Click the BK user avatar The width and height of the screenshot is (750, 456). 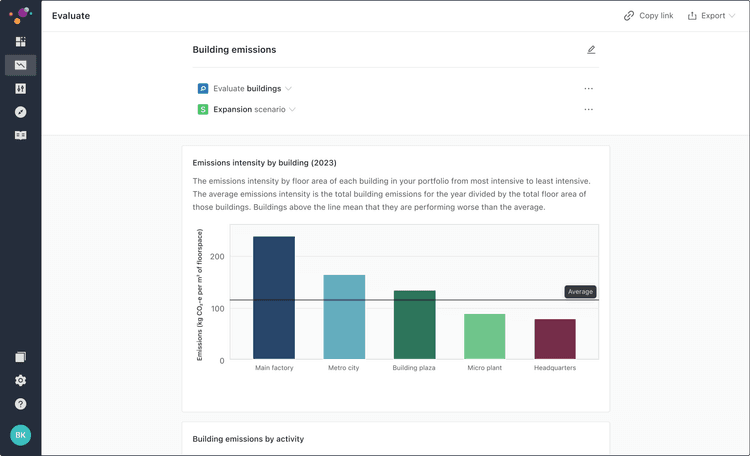(20, 435)
